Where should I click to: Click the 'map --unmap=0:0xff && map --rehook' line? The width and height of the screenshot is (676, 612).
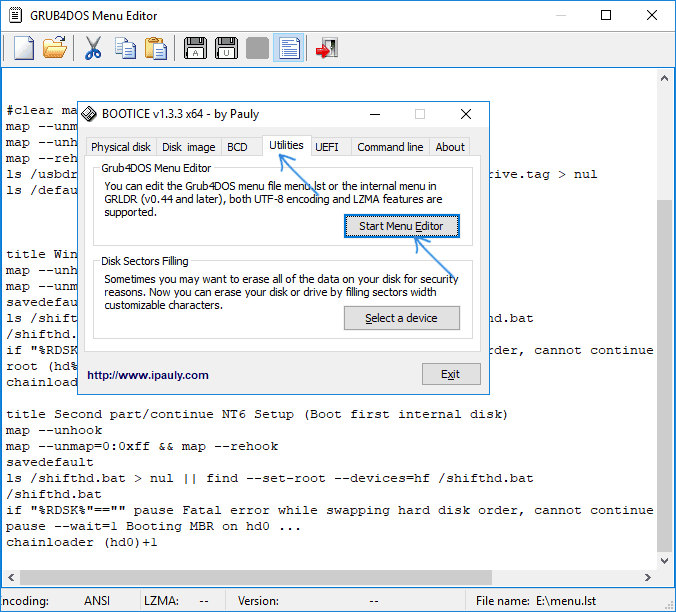pos(142,447)
